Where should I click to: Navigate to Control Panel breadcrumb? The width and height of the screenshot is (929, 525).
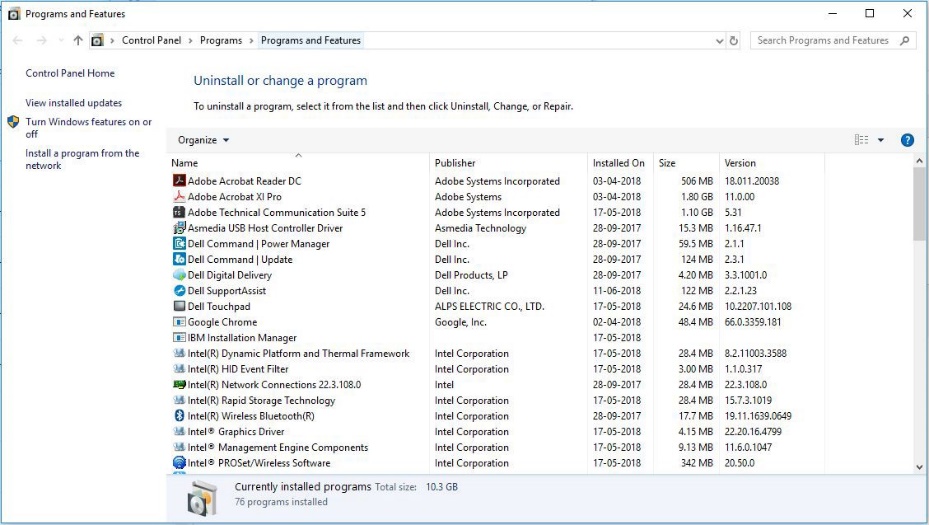(151, 40)
